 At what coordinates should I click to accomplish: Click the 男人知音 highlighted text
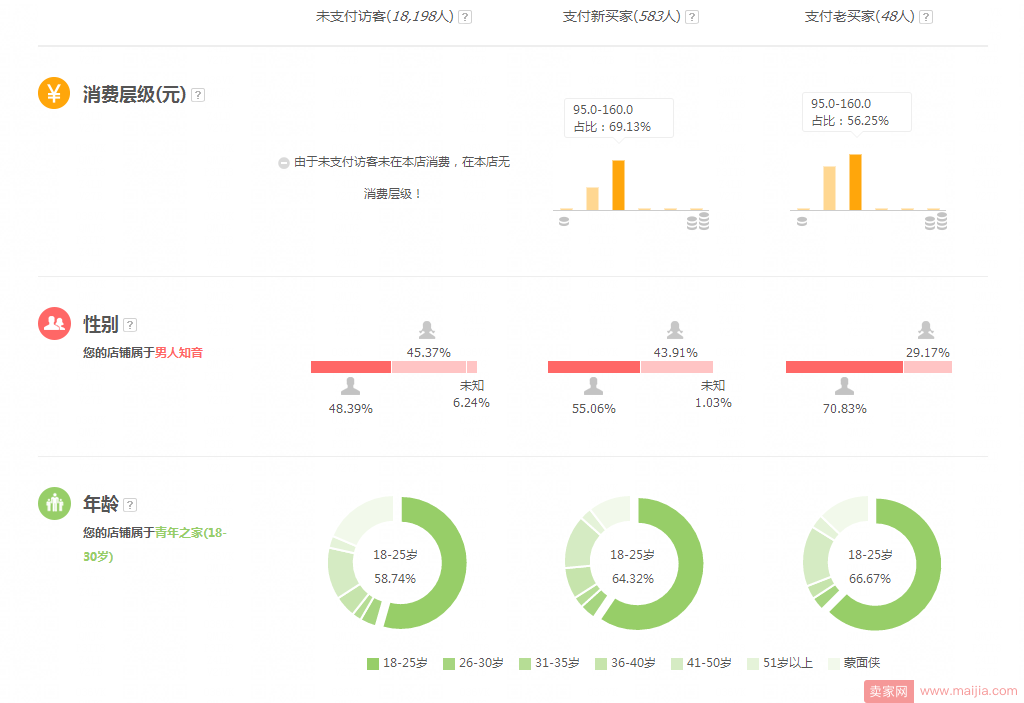(x=179, y=353)
